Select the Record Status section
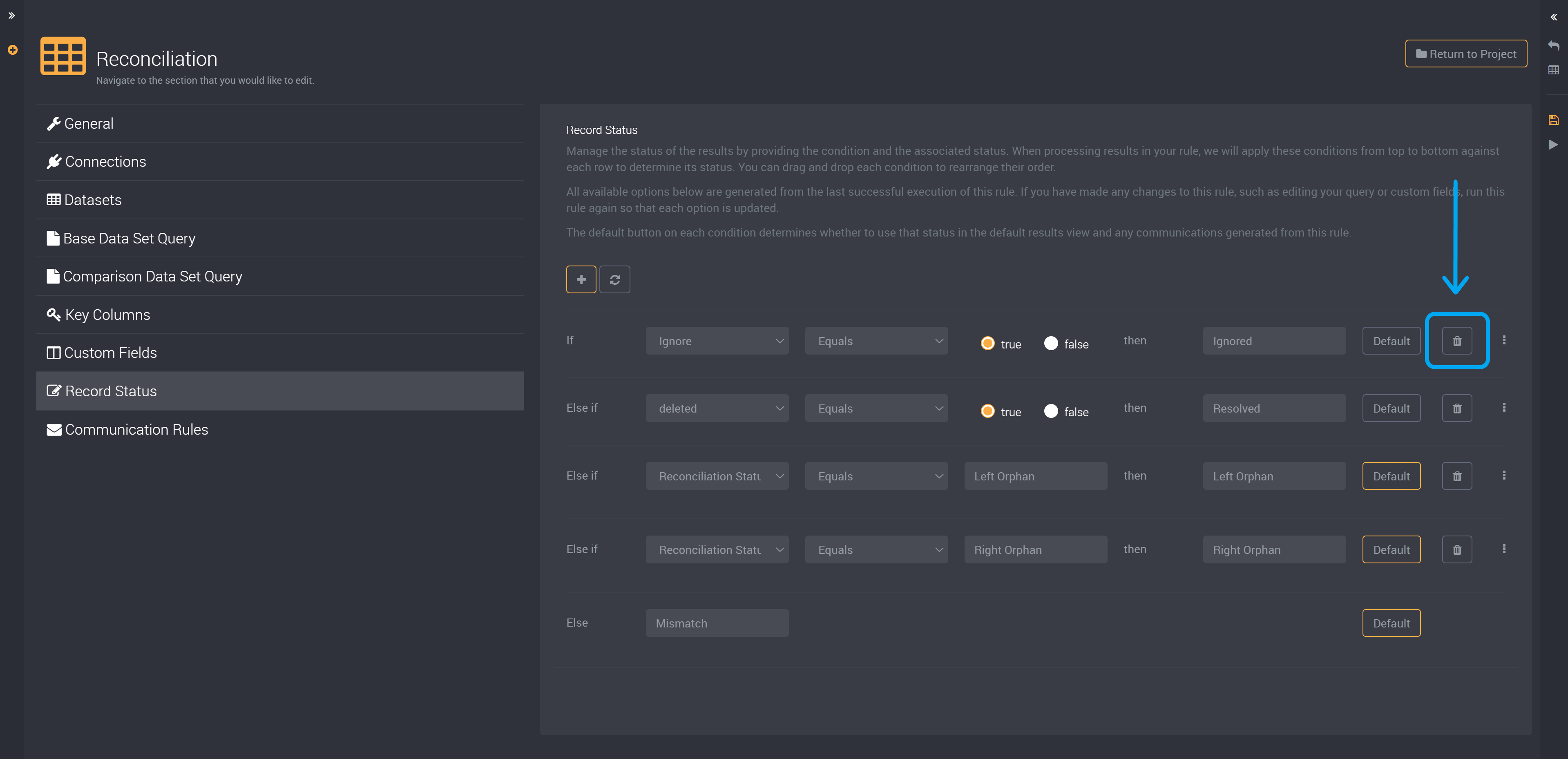Viewport: 1568px width, 759px height. (x=280, y=391)
